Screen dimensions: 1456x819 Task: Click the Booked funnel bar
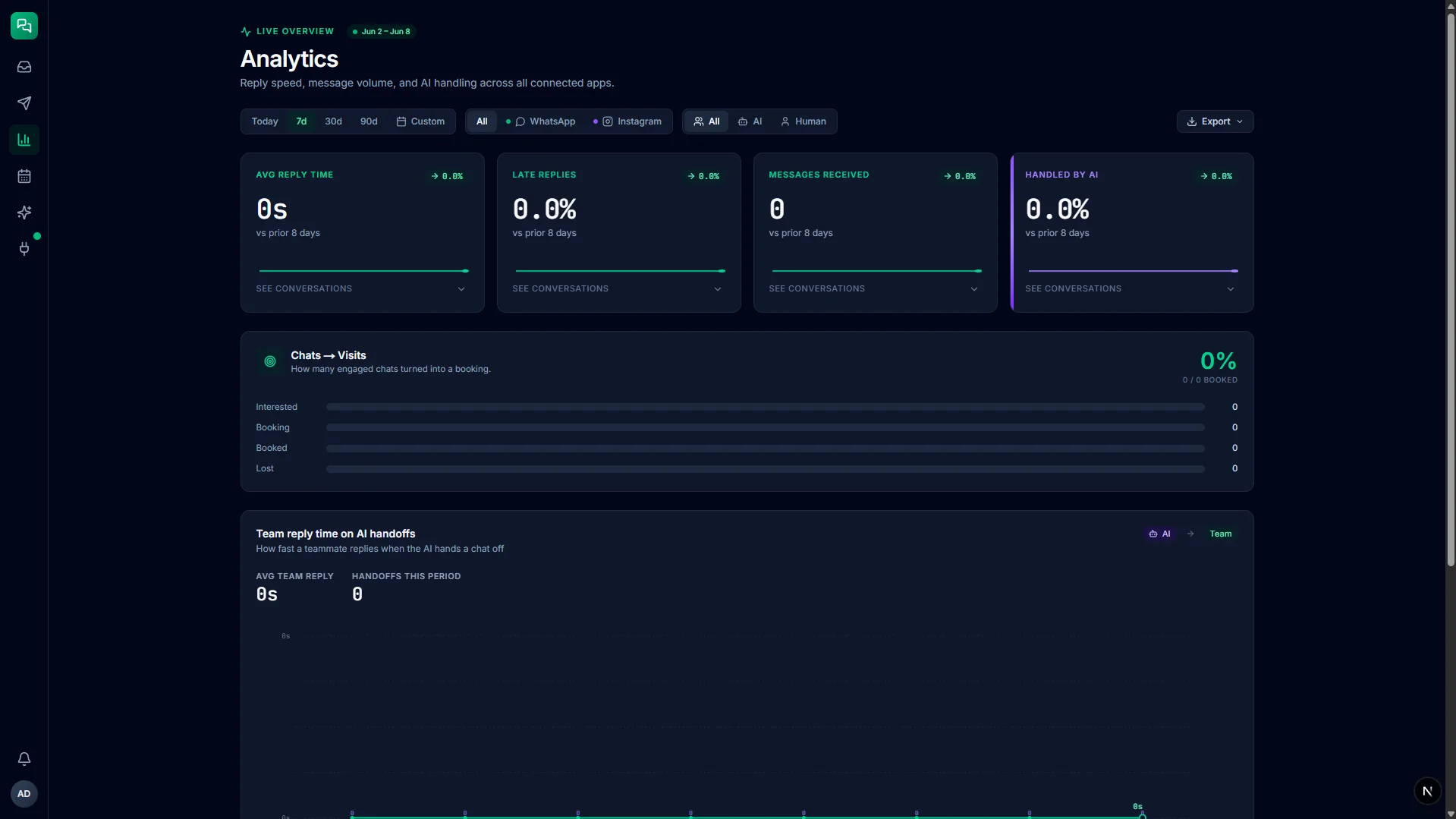point(765,449)
